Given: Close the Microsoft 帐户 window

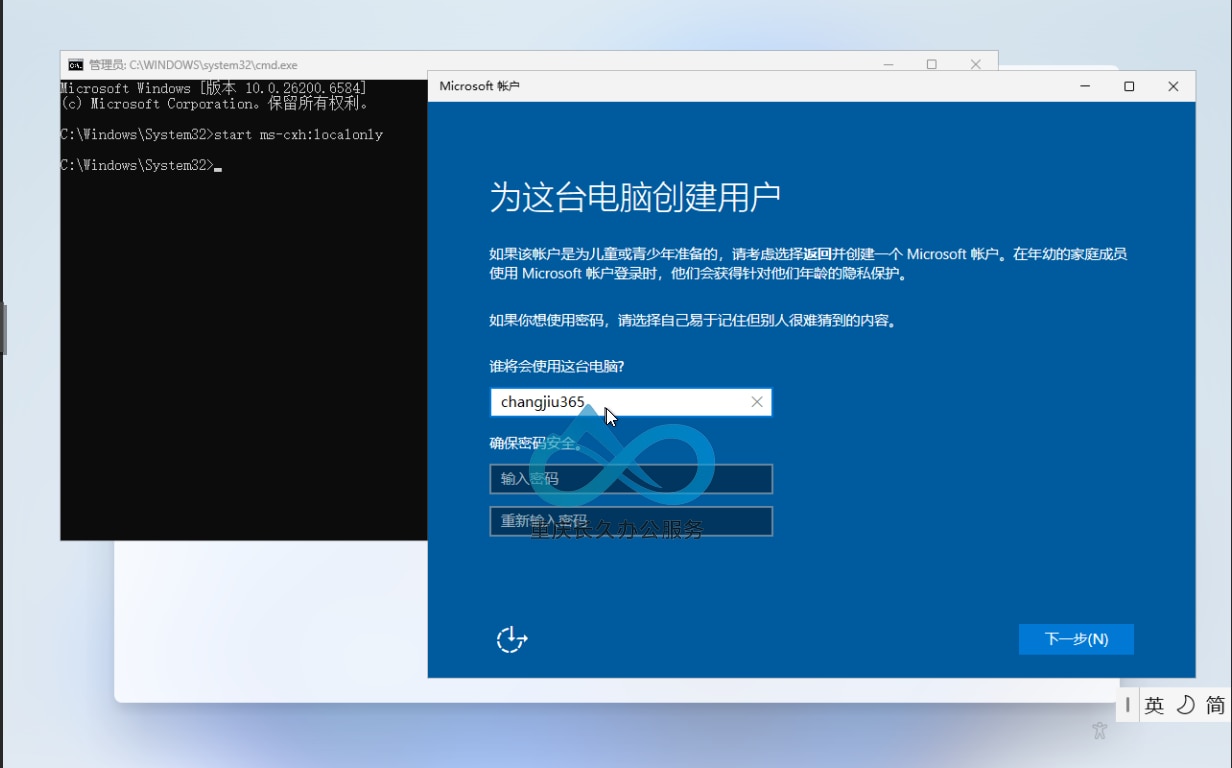Looking at the screenshot, I should pyautogui.click(x=1173, y=86).
